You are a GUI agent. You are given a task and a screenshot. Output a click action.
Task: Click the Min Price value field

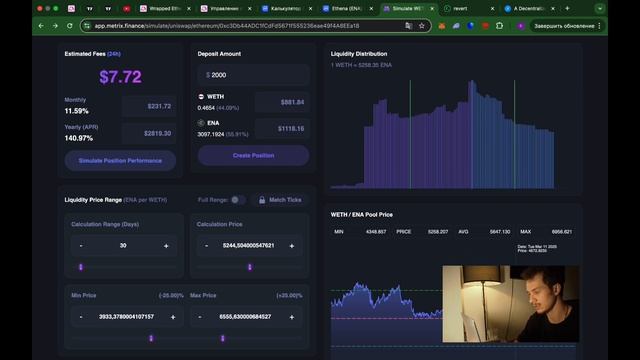click(x=127, y=317)
